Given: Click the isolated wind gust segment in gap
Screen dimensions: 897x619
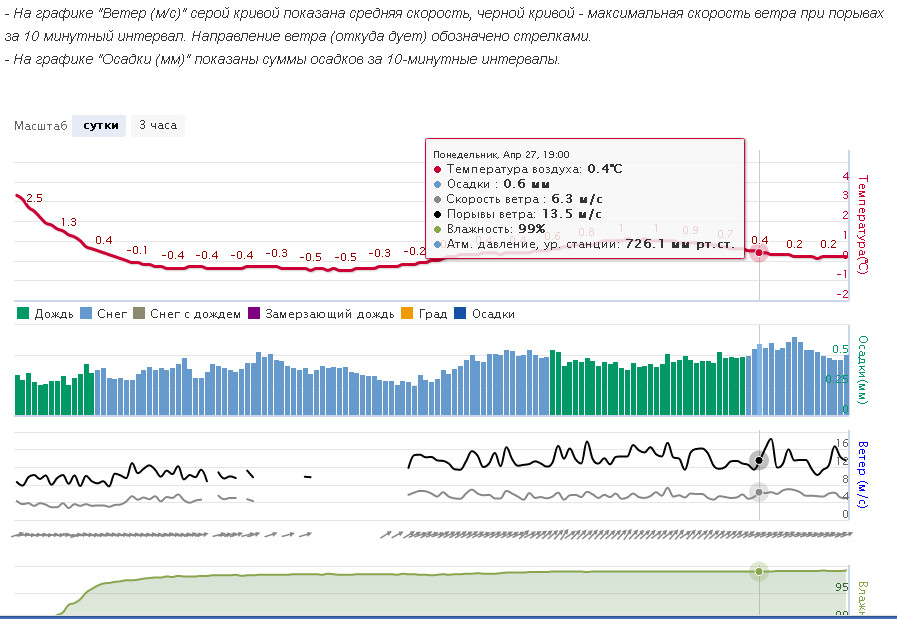Looking at the screenshot, I should [308, 477].
